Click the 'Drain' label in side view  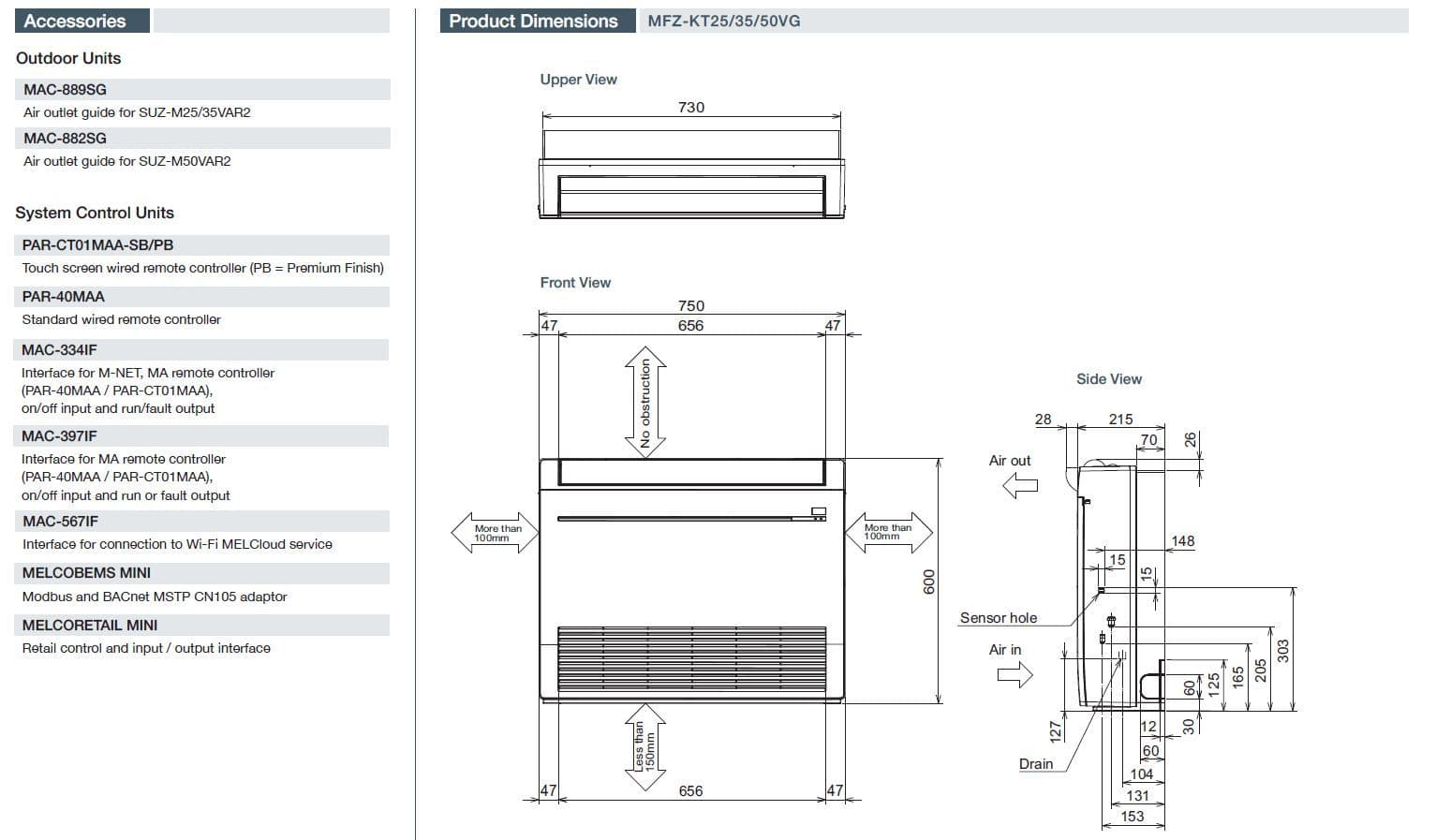pos(1035,763)
